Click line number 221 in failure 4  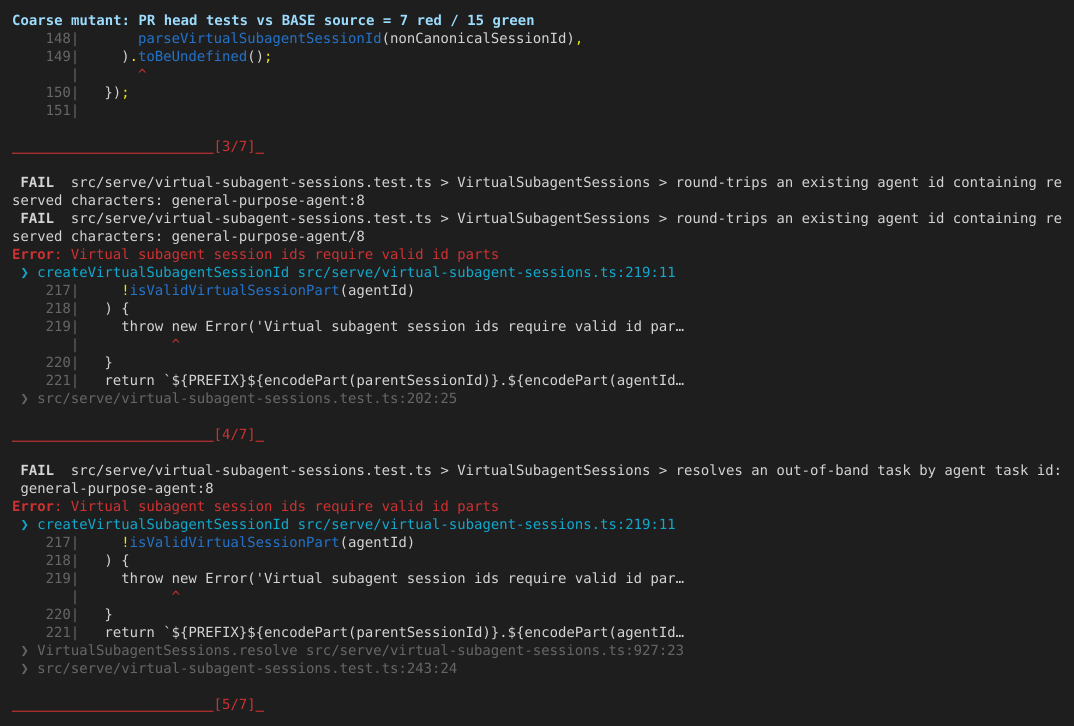click(x=58, y=633)
